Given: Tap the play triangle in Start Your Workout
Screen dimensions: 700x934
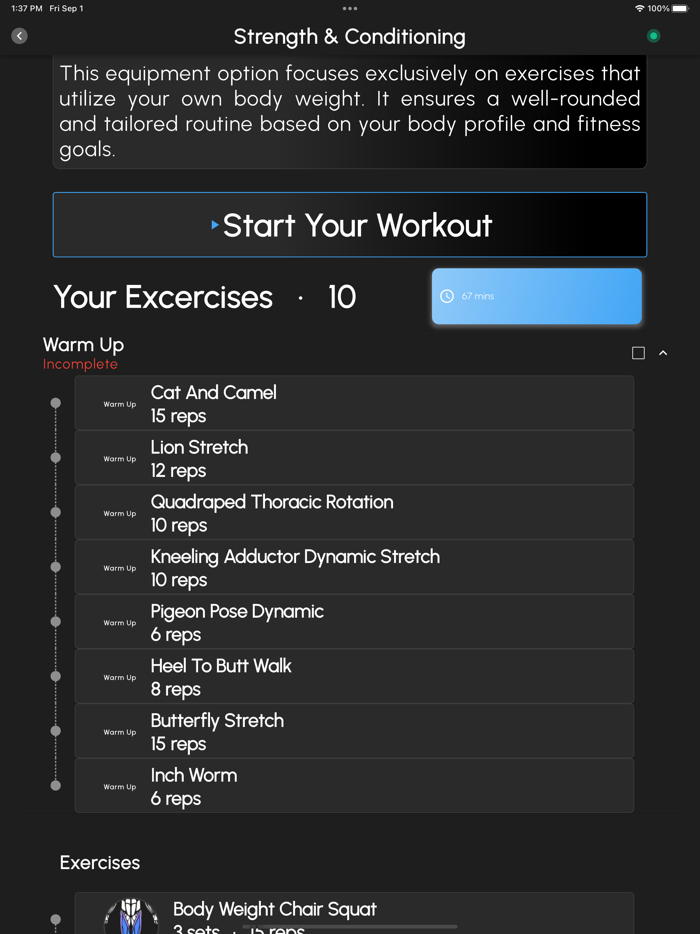Looking at the screenshot, I should [213, 225].
